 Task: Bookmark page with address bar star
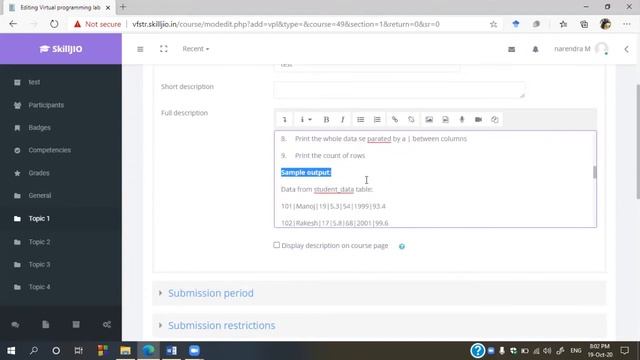tap(493, 24)
